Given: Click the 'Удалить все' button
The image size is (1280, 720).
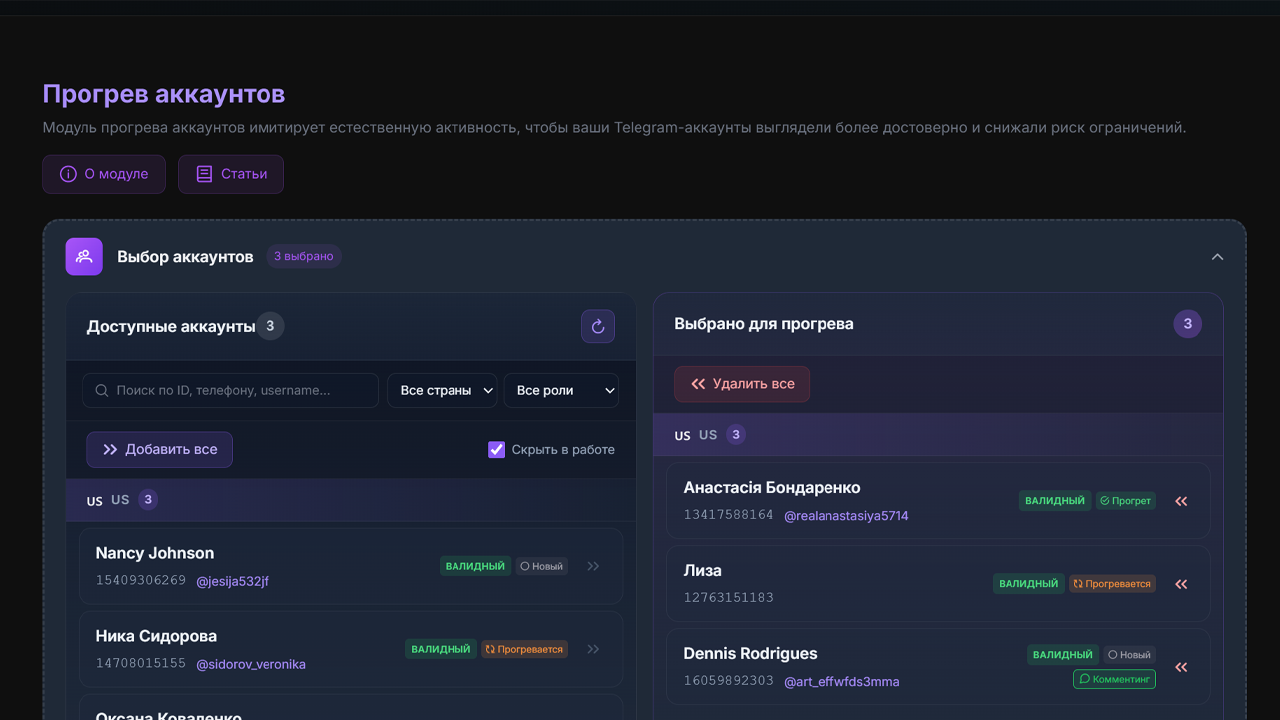Looking at the screenshot, I should click(x=742, y=384).
